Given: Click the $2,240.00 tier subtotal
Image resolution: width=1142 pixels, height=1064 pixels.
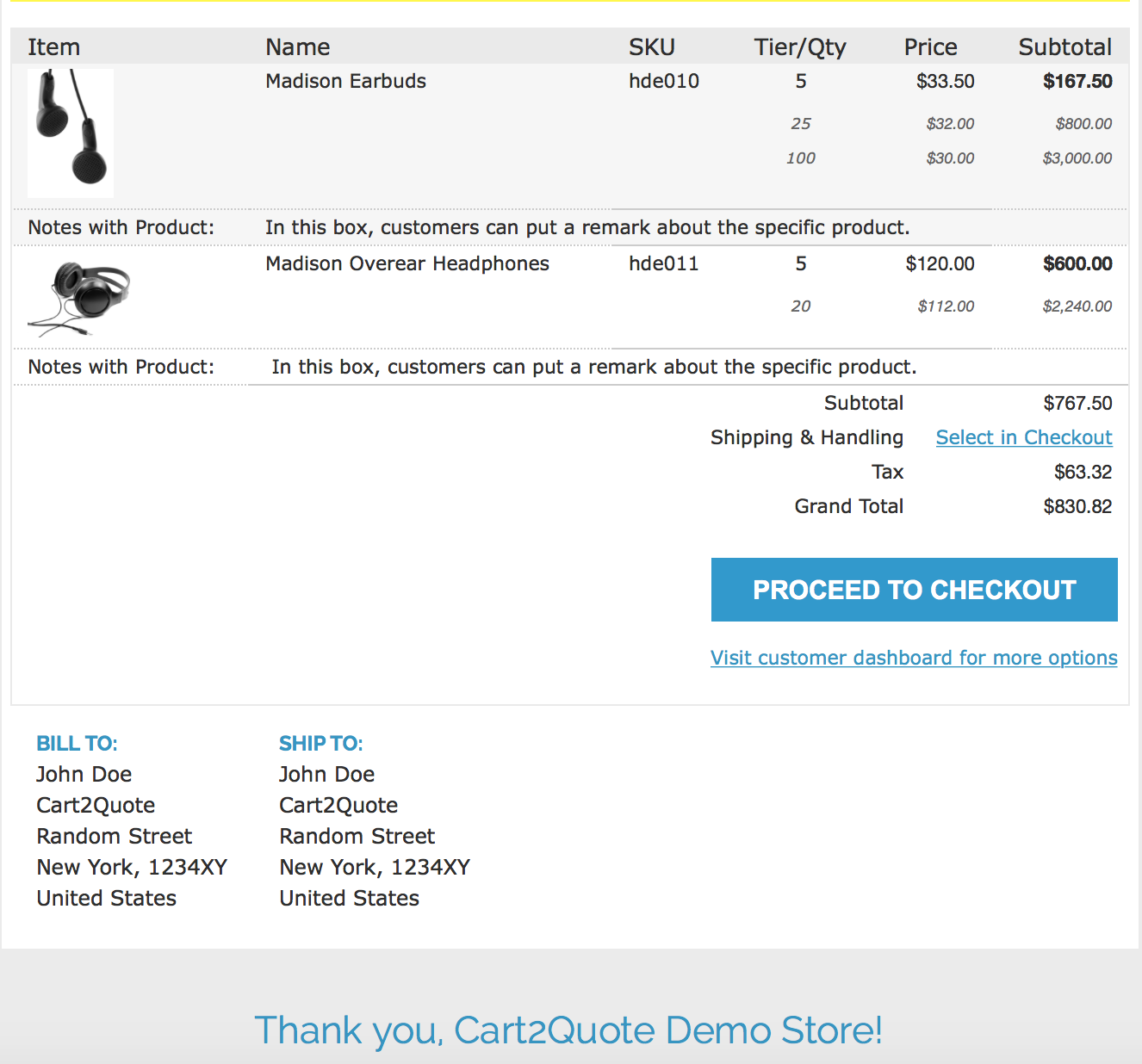Looking at the screenshot, I should pos(1077,306).
